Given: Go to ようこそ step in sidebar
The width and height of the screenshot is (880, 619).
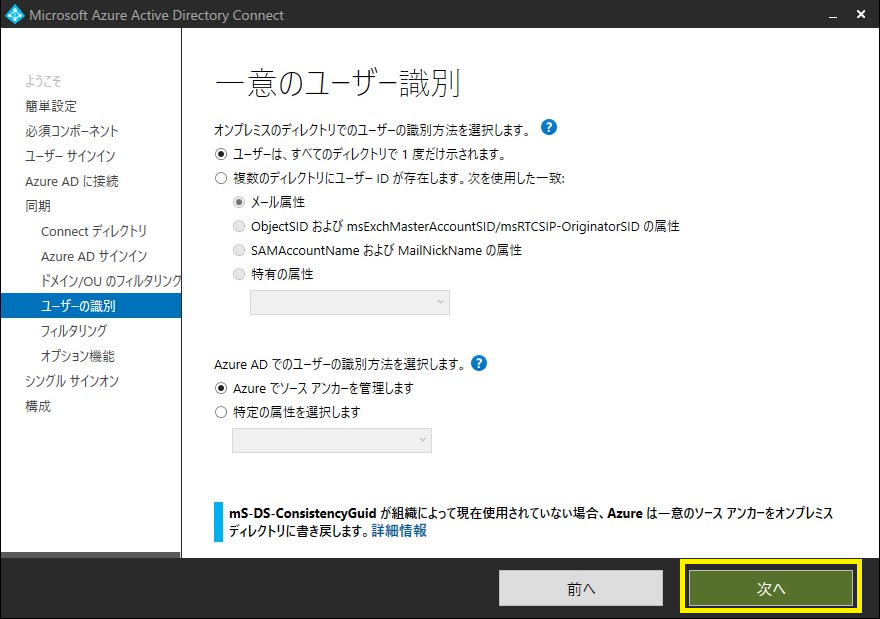Looking at the screenshot, I should click(43, 81).
